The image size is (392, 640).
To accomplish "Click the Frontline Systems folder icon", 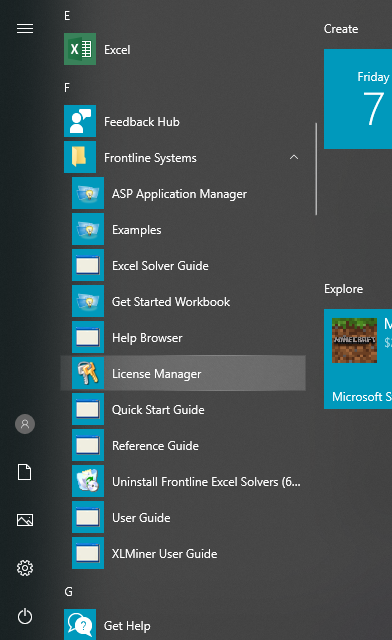I will pos(80,157).
